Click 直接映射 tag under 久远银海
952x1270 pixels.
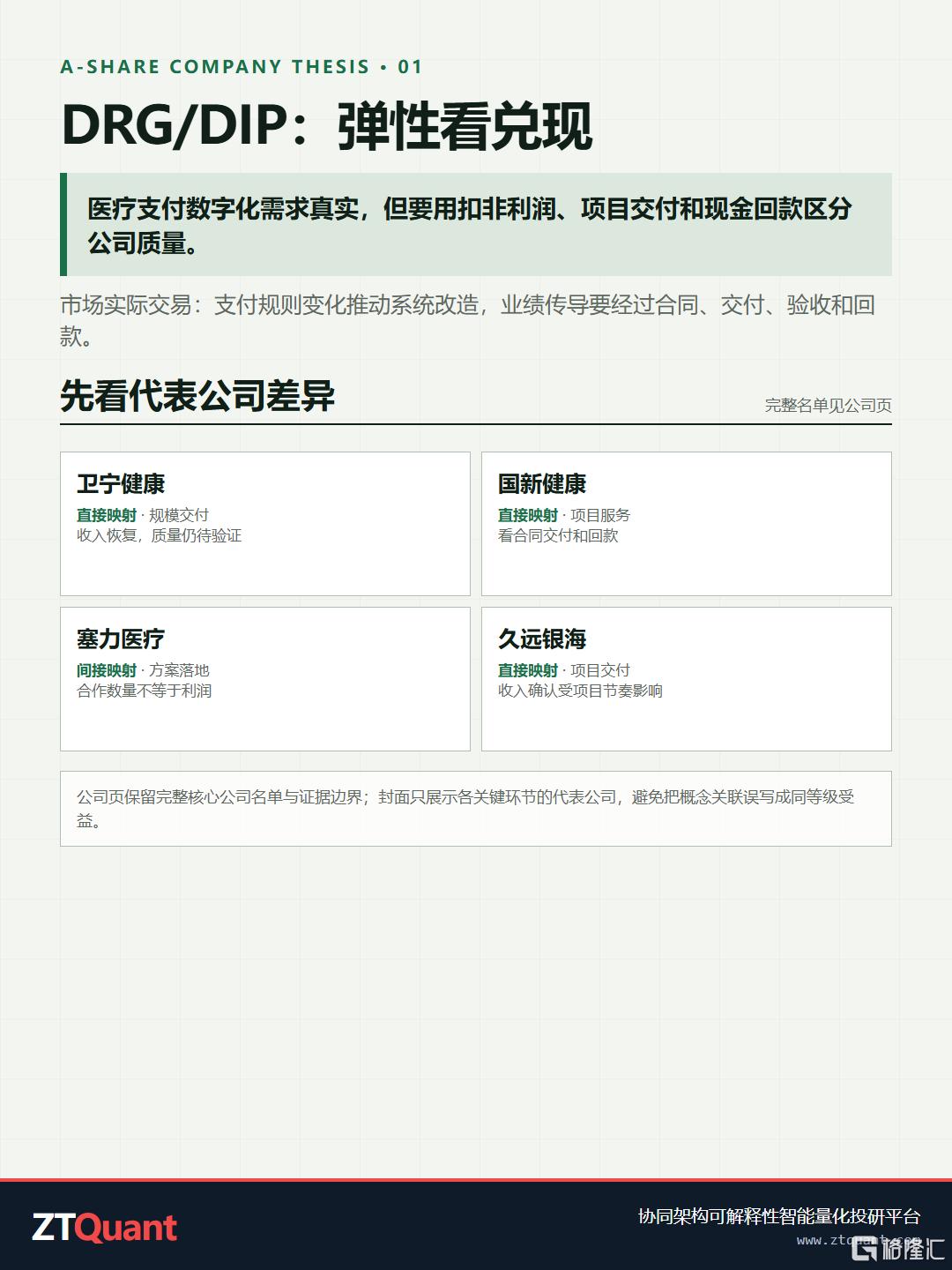528,670
